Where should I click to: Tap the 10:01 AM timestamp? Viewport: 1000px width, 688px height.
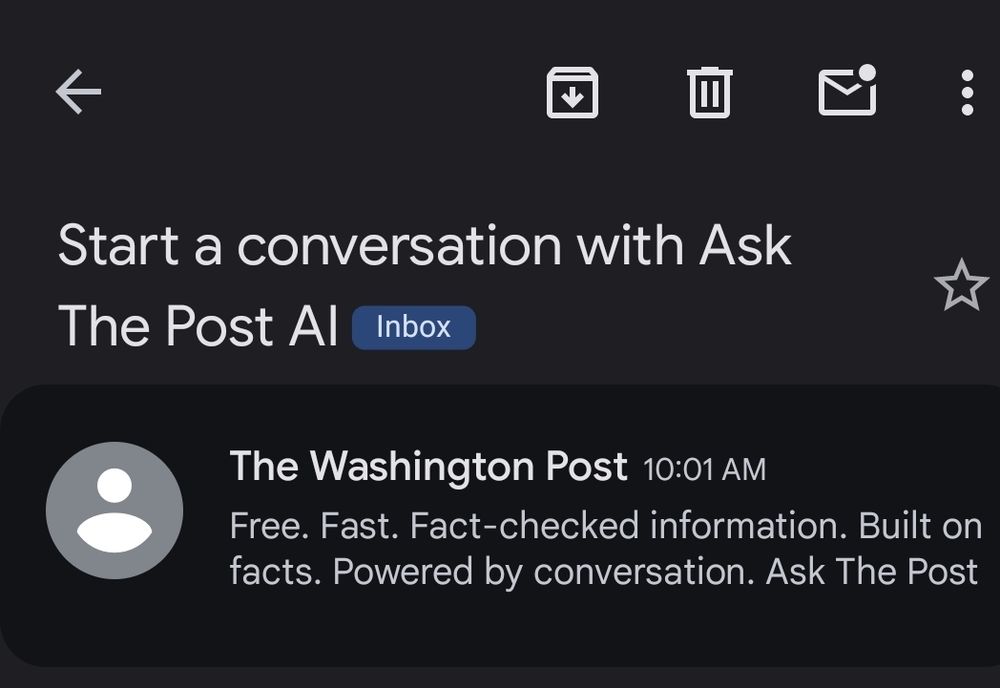(704, 469)
